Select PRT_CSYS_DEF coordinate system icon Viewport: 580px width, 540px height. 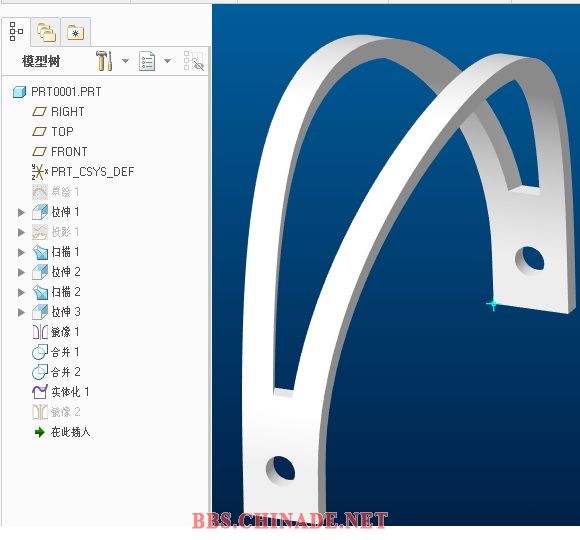40,172
